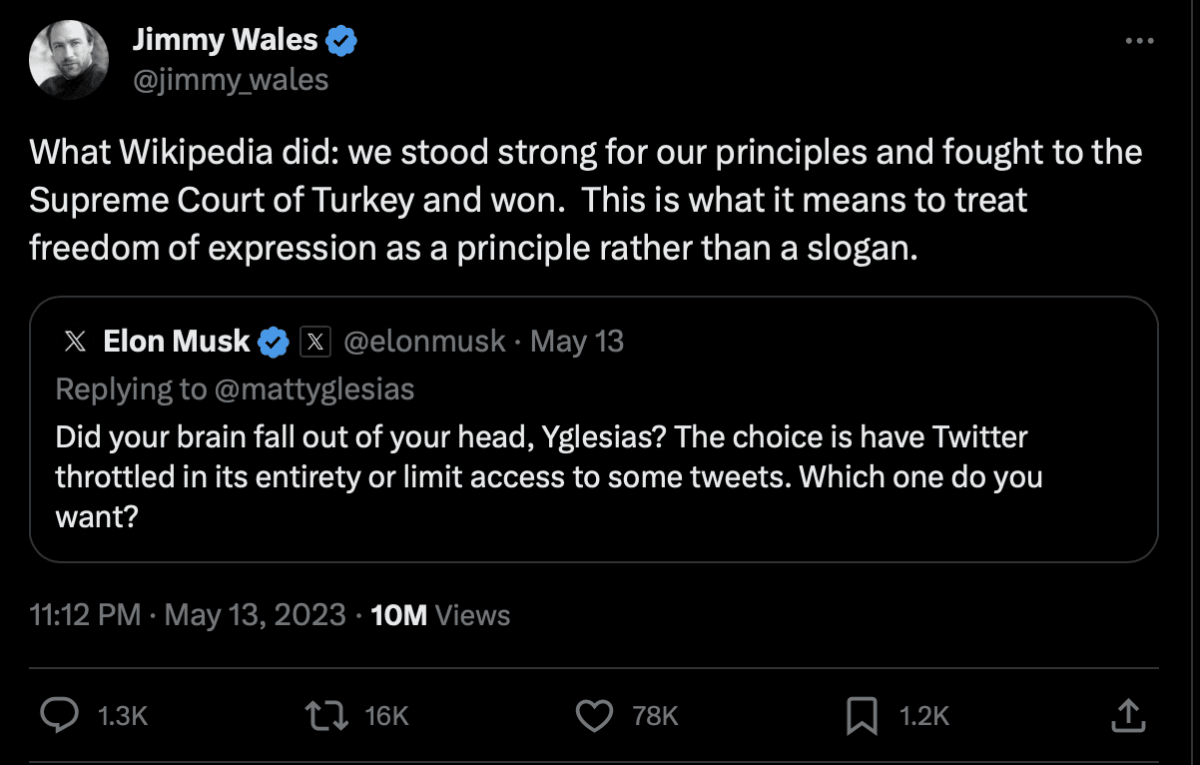Open the three-dot more options menu

[1140, 41]
